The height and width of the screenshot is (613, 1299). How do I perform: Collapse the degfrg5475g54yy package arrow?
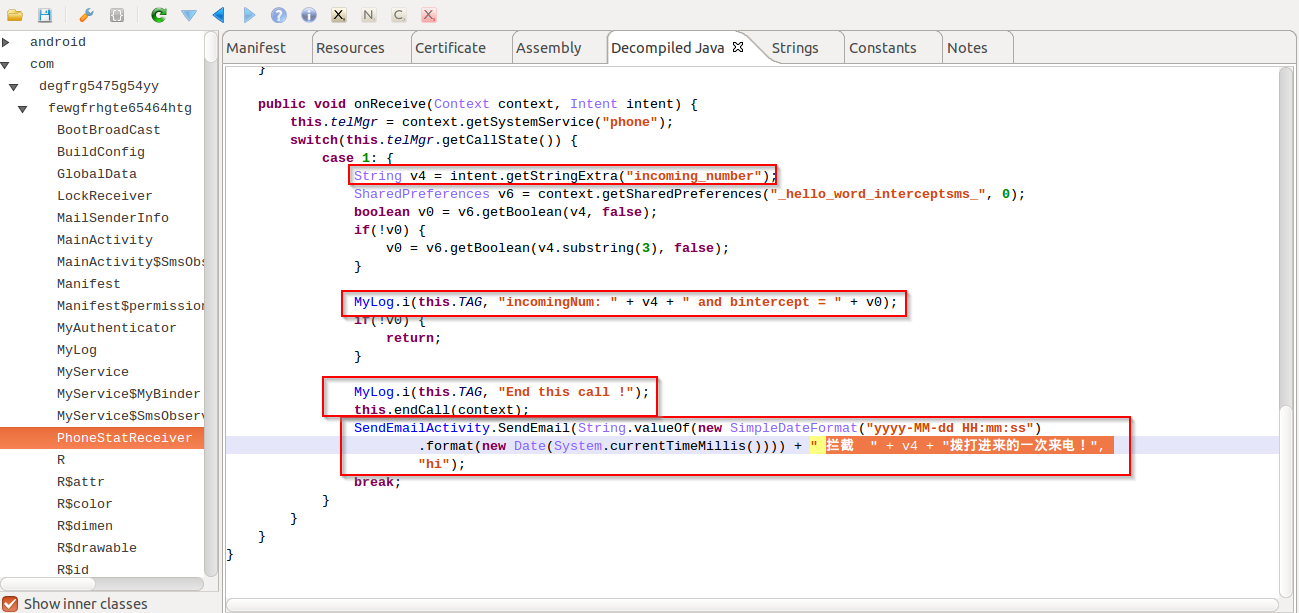pos(15,86)
